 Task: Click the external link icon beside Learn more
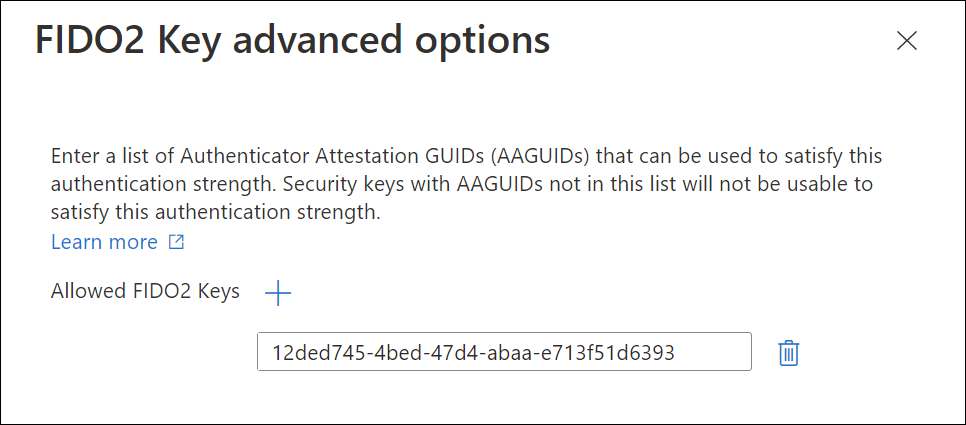tap(176, 242)
